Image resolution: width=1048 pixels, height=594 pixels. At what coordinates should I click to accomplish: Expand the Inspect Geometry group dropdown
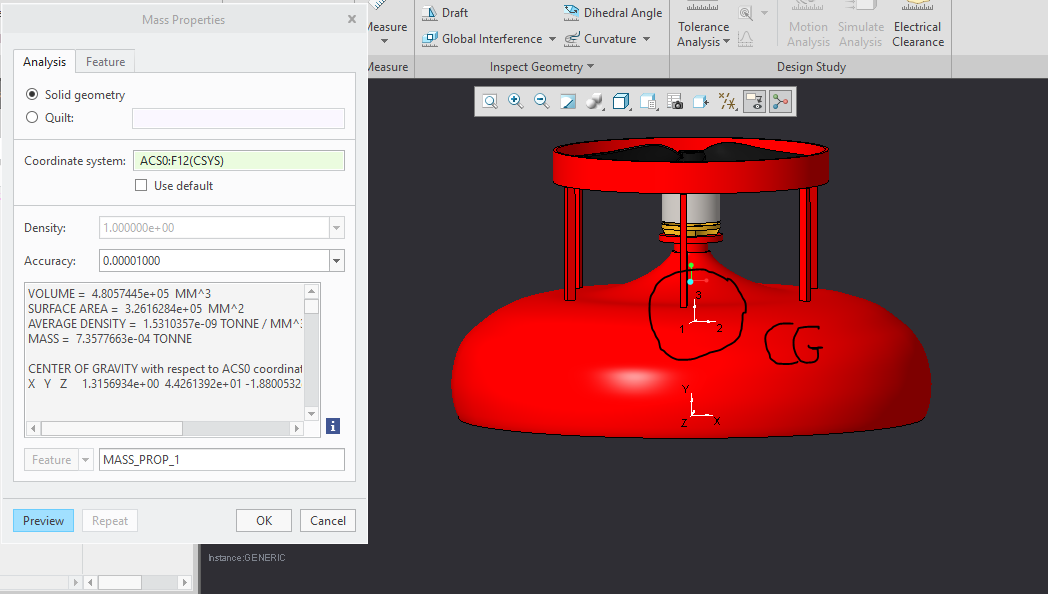590,67
